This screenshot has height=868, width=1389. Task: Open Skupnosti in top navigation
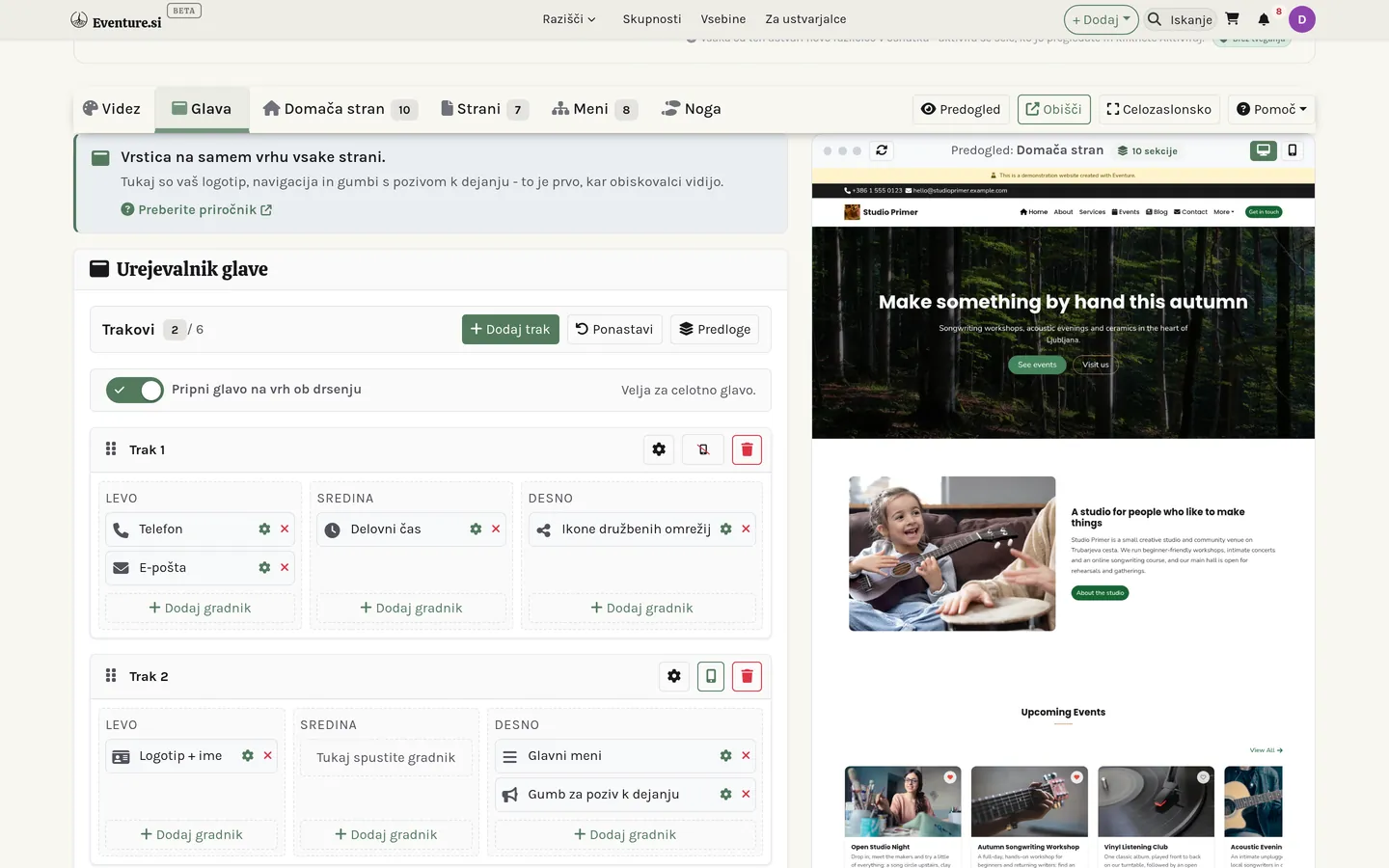pyautogui.click(x=652, y=19)
